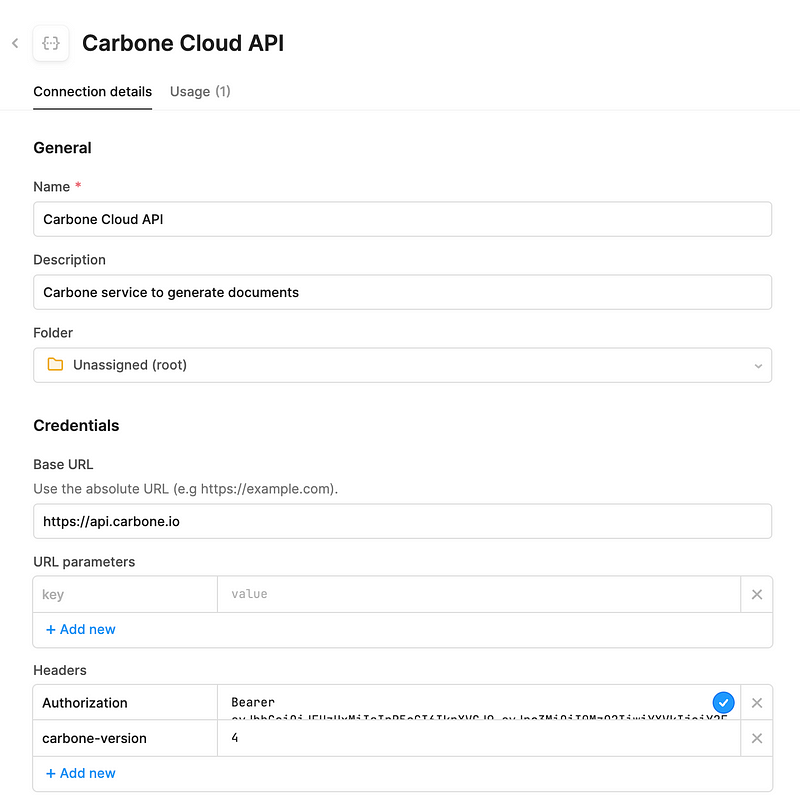Edit the Authorization header key

click(125, 703)
